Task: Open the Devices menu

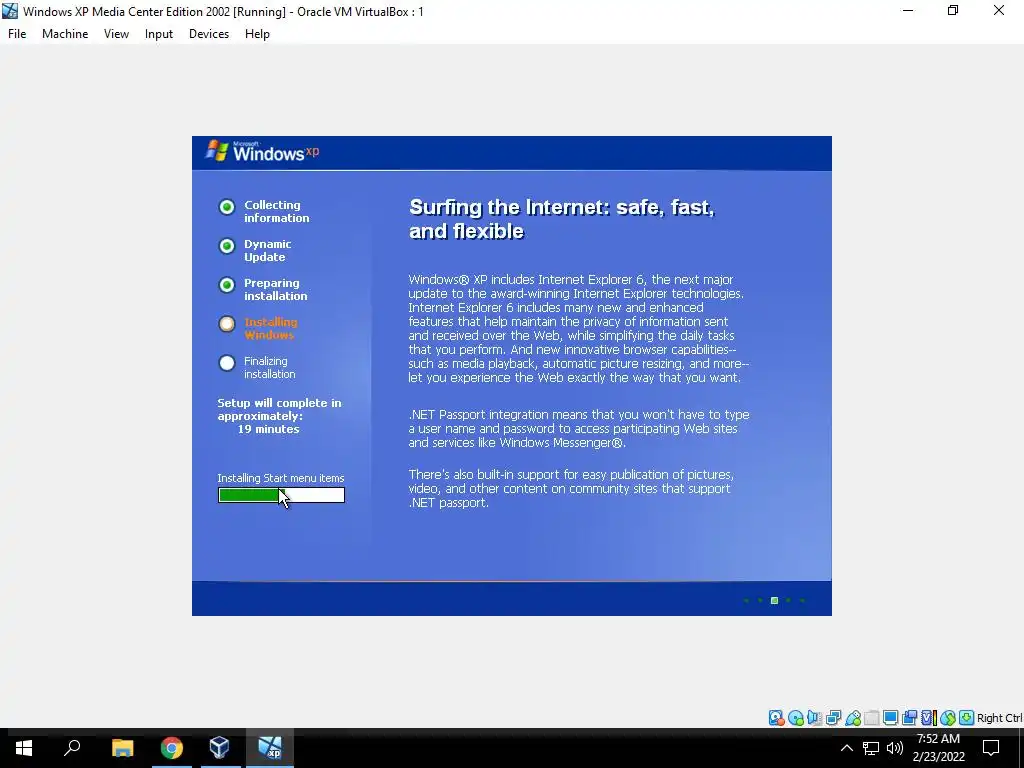Action: pos(209,34)
